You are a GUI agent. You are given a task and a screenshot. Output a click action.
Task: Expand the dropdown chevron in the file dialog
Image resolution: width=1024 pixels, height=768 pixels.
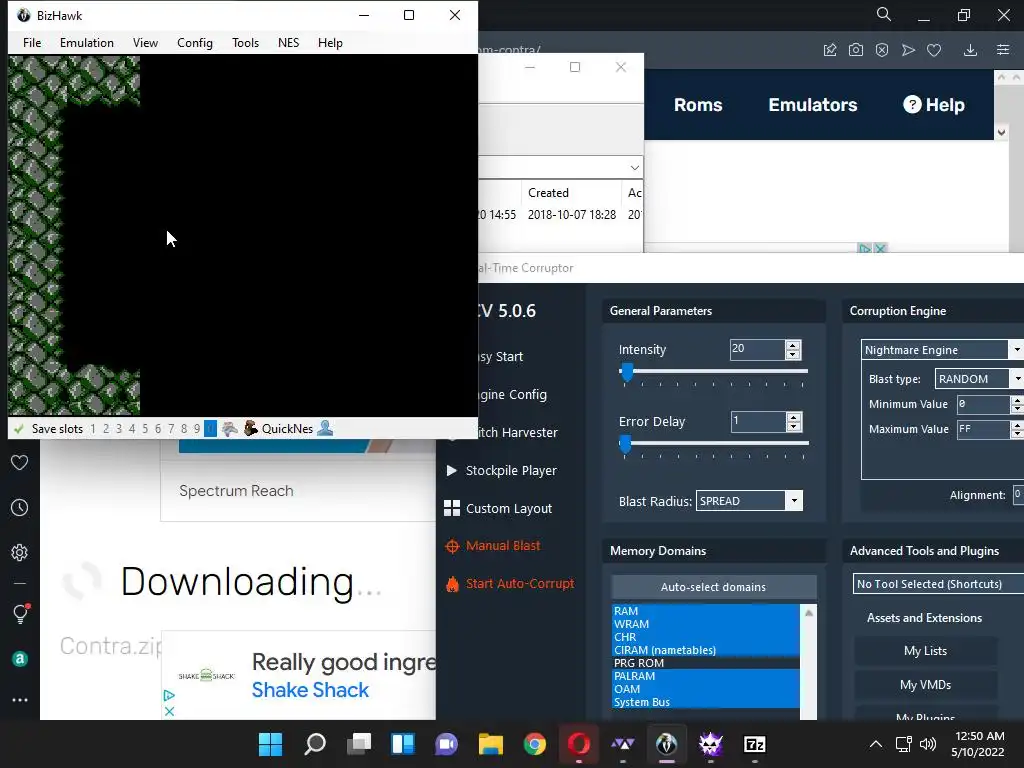[x=634, y=168]
